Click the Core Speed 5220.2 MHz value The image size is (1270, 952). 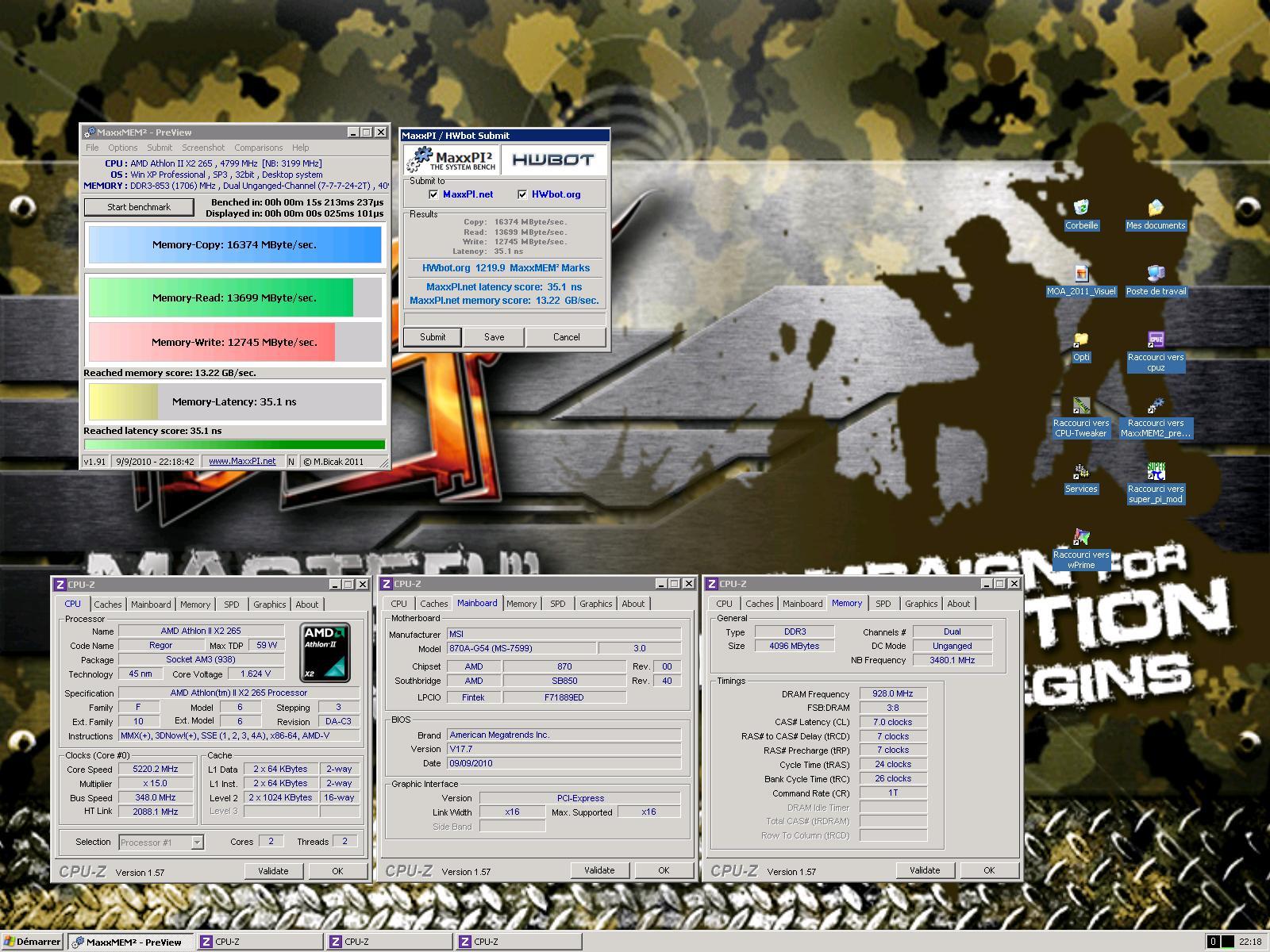click(156, 769)
